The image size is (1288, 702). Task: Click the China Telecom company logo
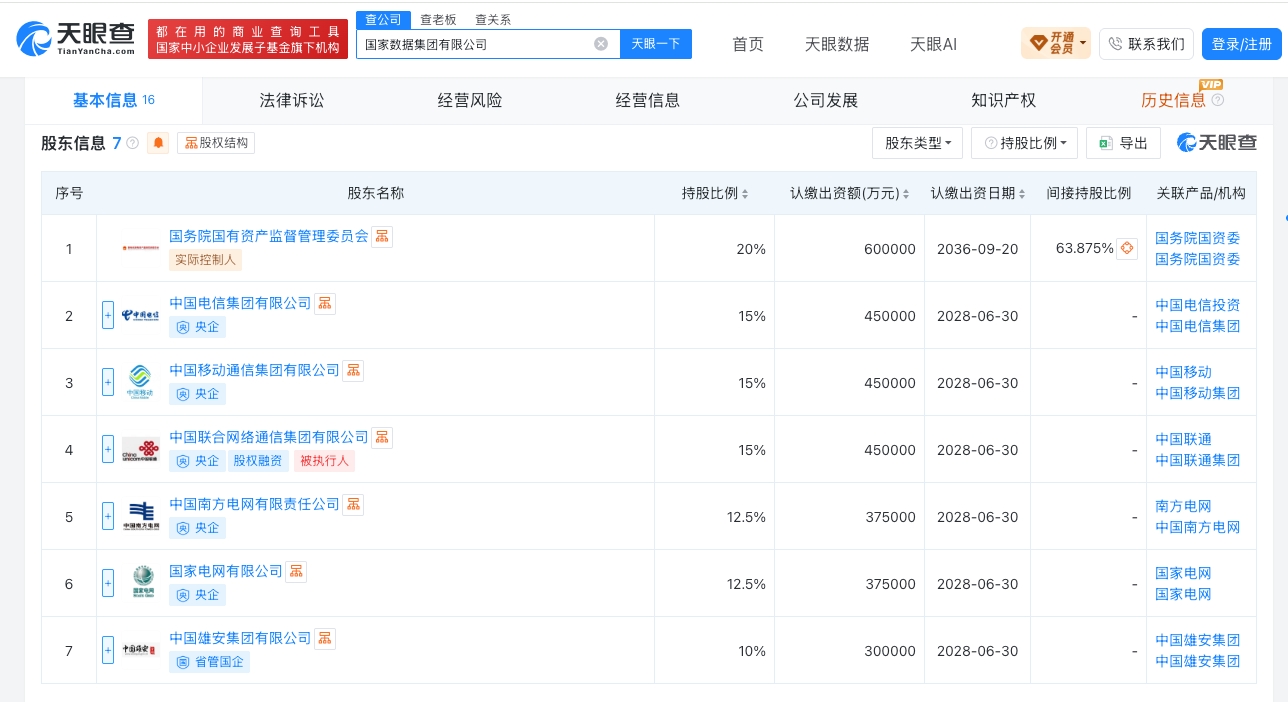[x=140, y=316]
